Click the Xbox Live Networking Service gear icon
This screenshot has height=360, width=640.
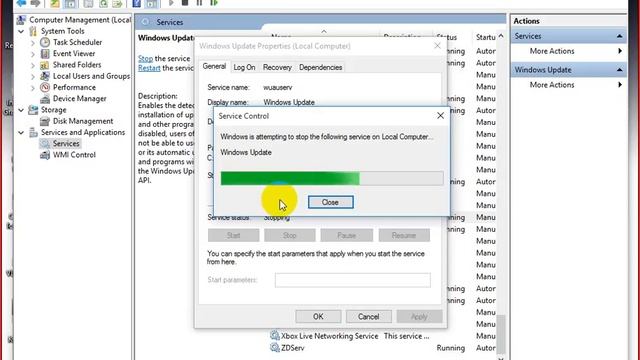coord(275,336)
